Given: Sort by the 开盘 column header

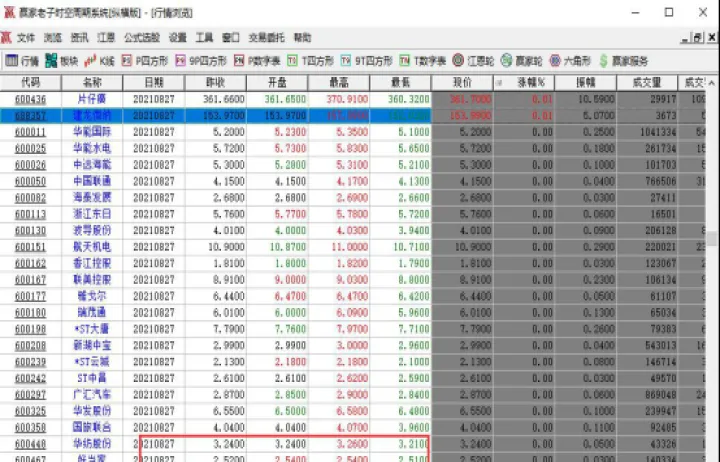Looking at the screenshot, I should [277, 83].
